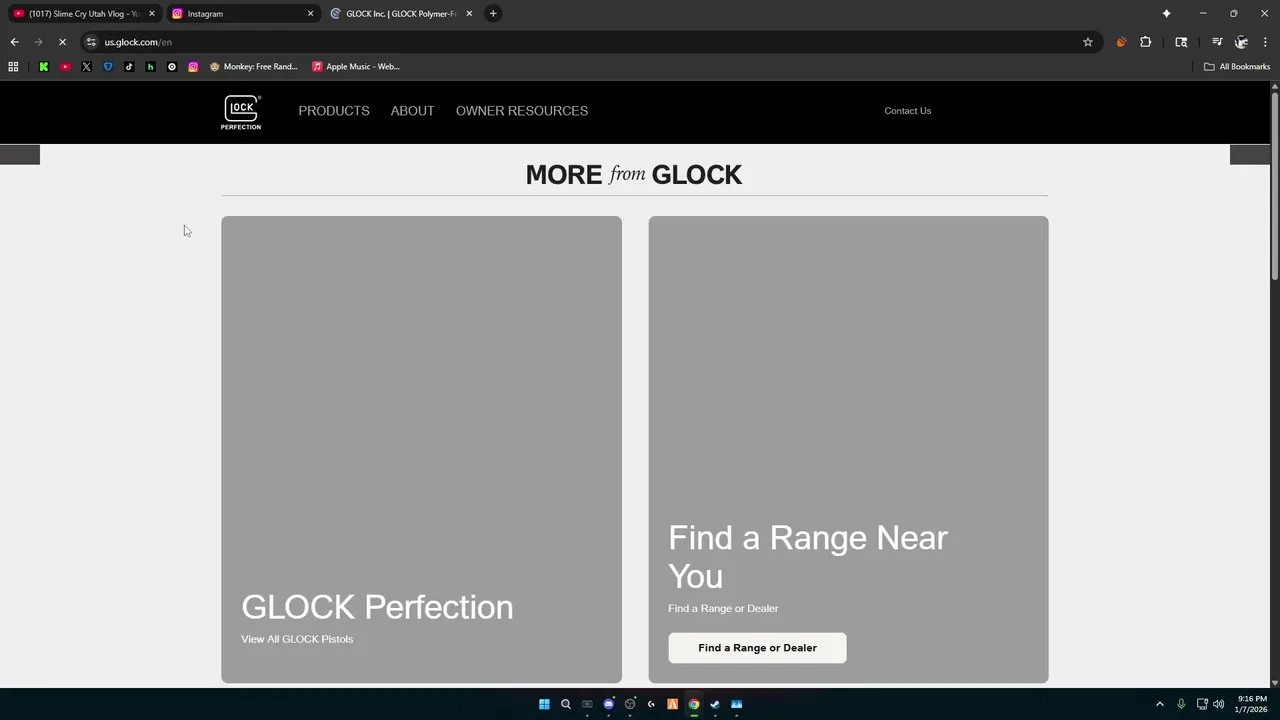Show hidden system tray icons
This screenshot has height=720, width=1280.
click(1160, 704)
